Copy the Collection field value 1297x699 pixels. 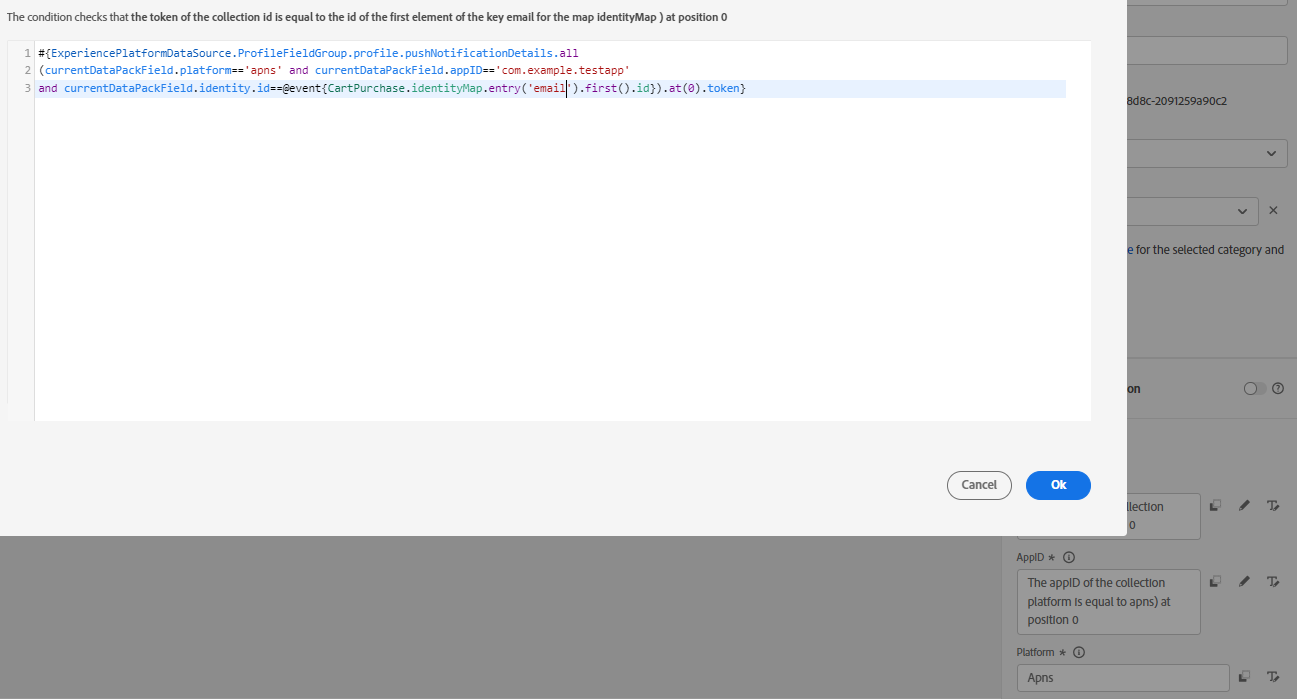tap(1215, 505)
